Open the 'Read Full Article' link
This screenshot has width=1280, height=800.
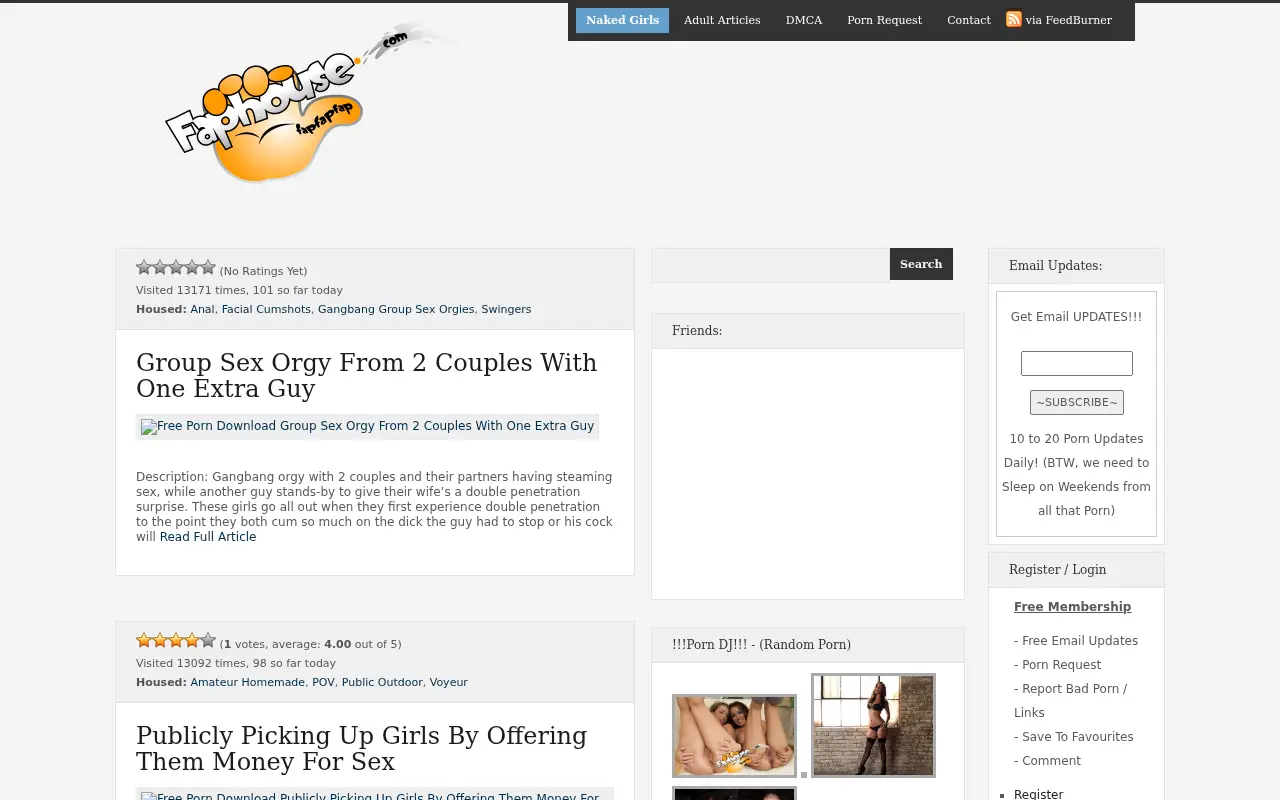[208, 537]
